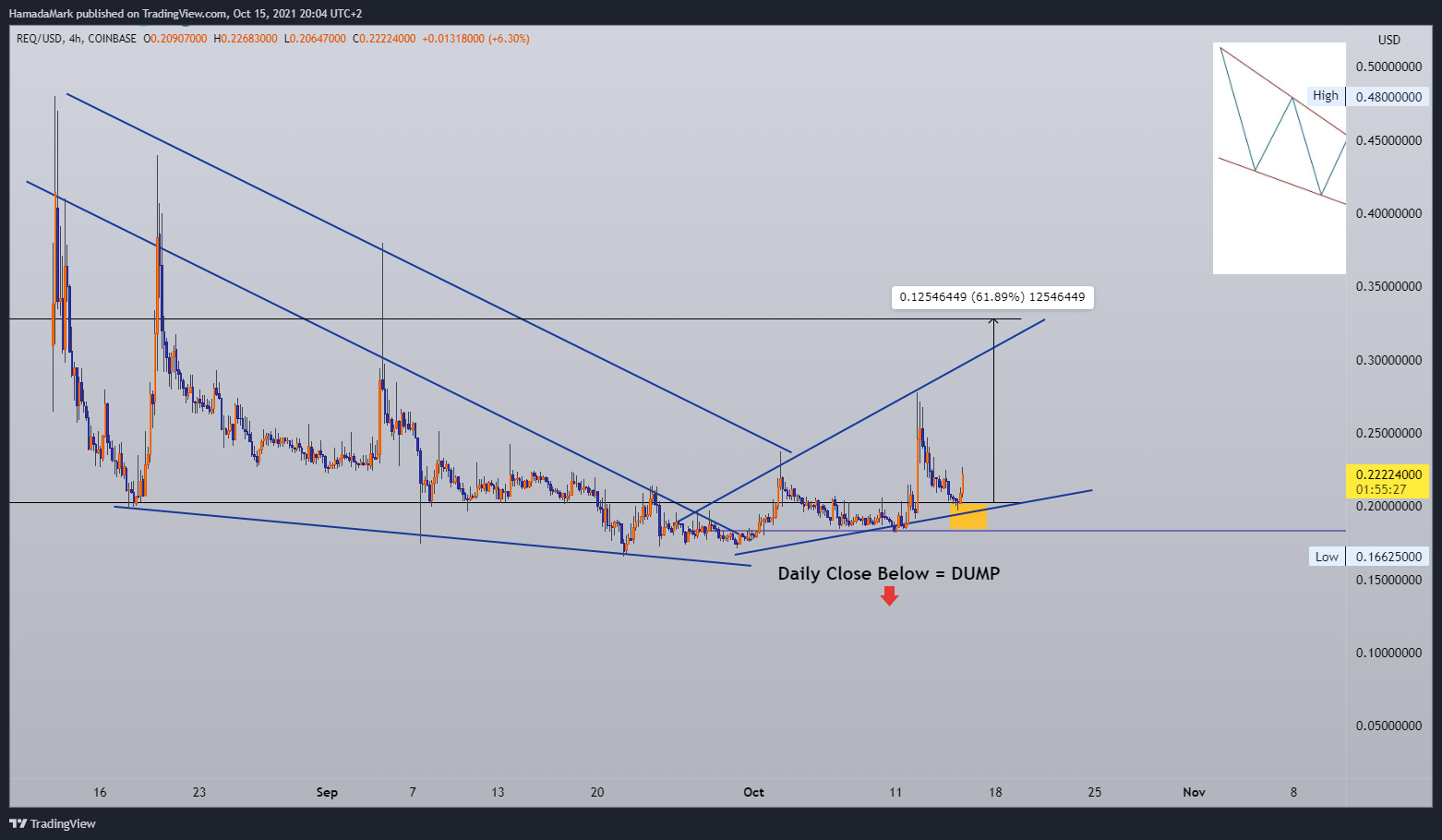Click the change value +0.01318000 (+6.30%)
Image resolution: width=1442 pixels, height=840 pixels.
coord(475,39)
